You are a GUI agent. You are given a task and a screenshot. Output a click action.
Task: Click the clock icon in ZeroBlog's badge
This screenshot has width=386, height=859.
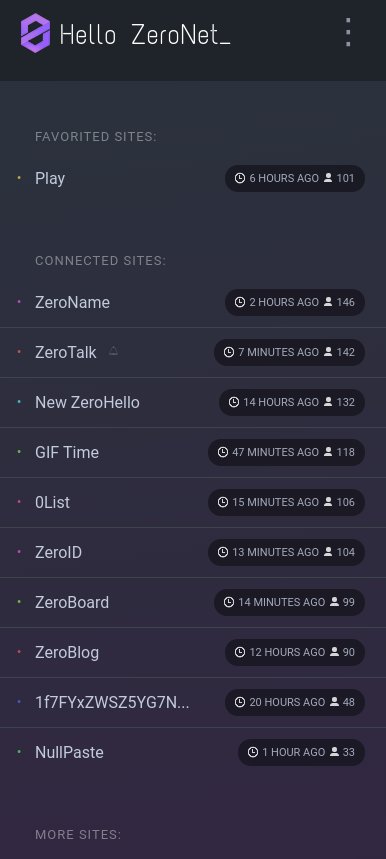[240, 652]
